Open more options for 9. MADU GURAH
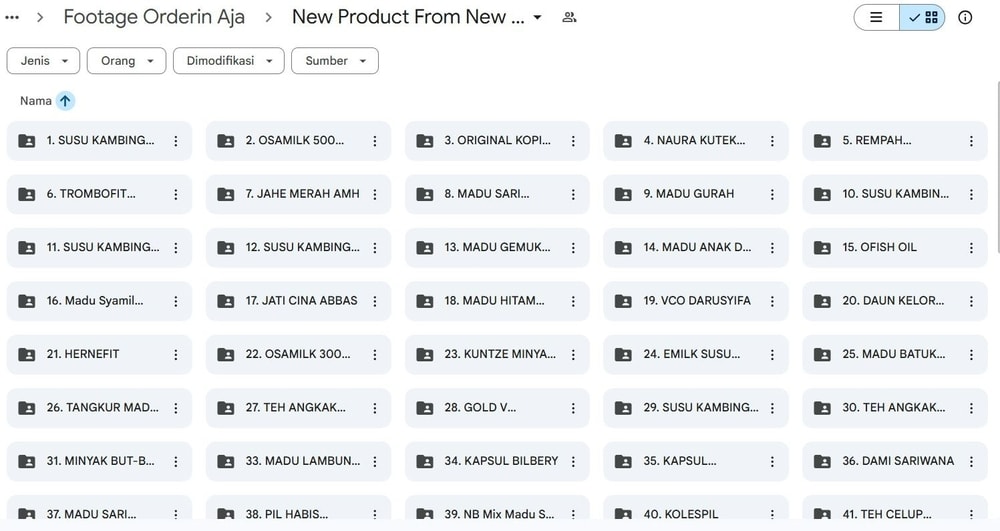Image resolution: width=1000 pixels, height=531 pixels. pyautogui.click(x=772, y=194)
